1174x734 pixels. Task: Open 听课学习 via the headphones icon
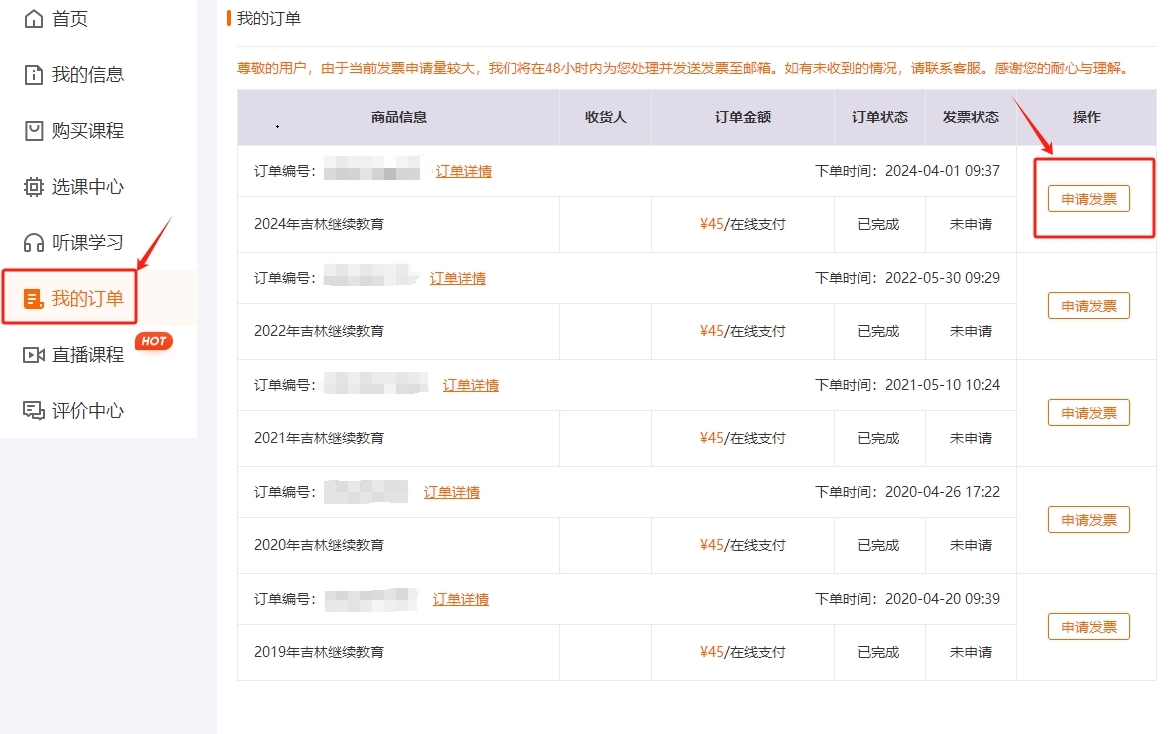click(x=33, y=241)
